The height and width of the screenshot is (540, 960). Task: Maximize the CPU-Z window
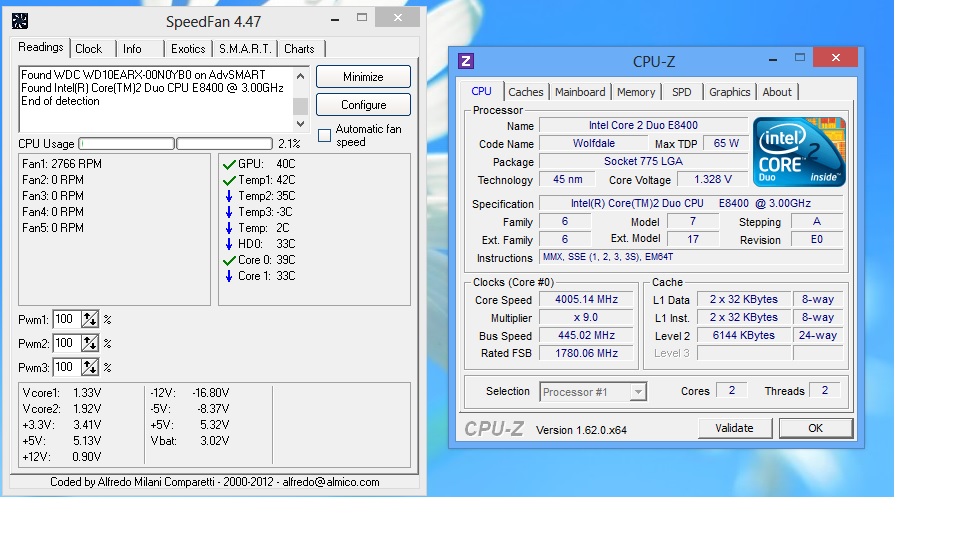[800, 58]
